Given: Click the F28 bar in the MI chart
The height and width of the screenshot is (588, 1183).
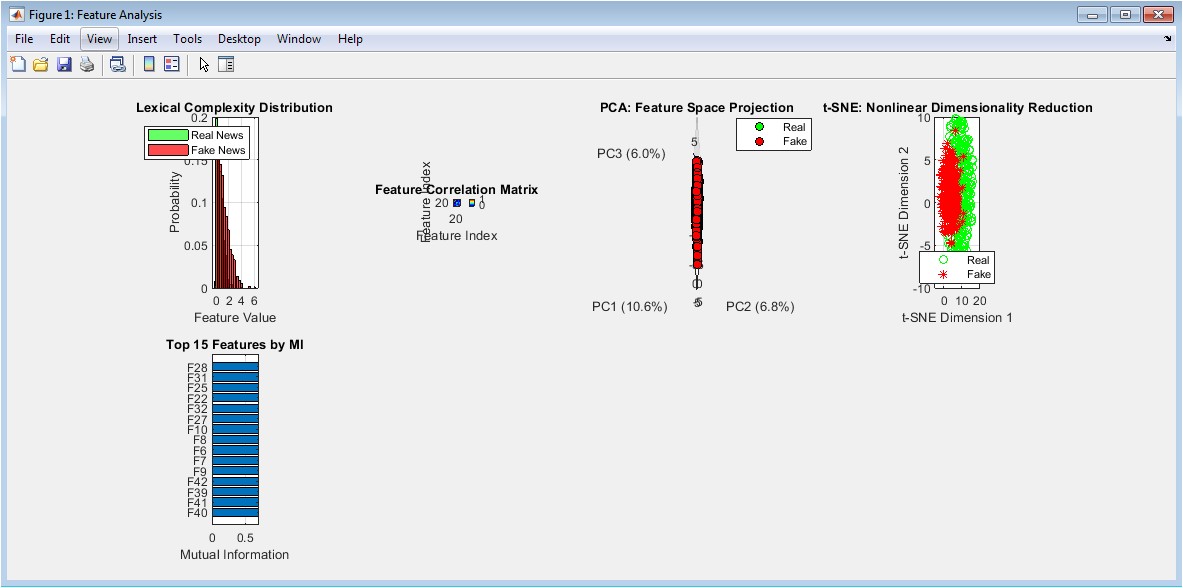Looking at the screenshot, I should tap(235, 368).
